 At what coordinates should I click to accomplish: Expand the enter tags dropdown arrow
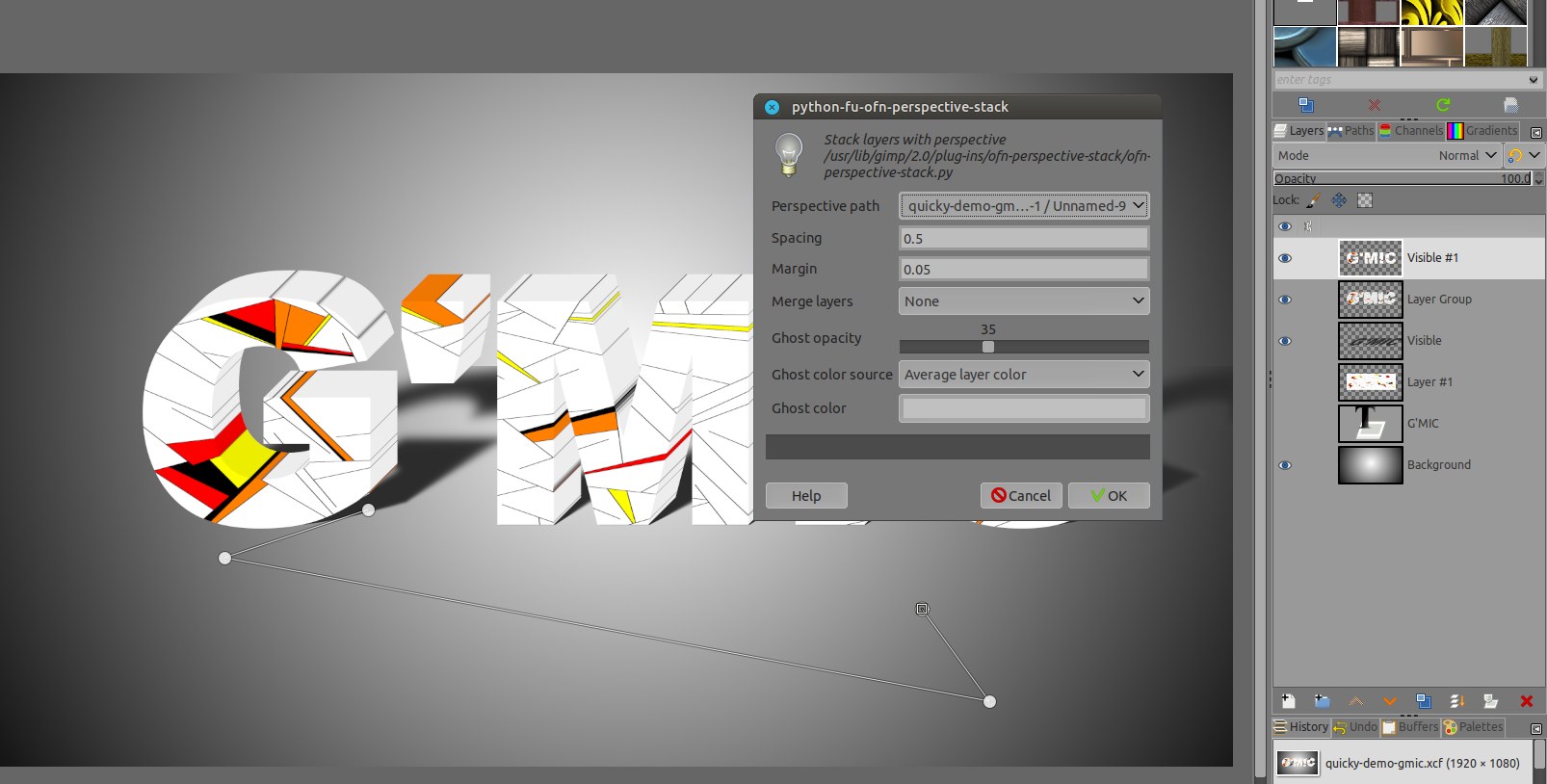pyautogui.click(x=1533, y=80)
